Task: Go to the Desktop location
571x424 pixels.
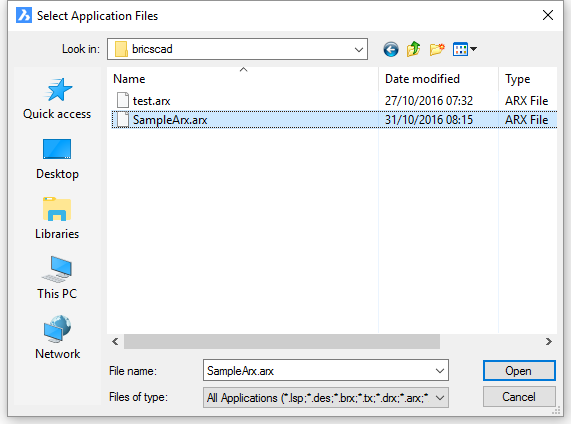Action: tap(57, 159)
